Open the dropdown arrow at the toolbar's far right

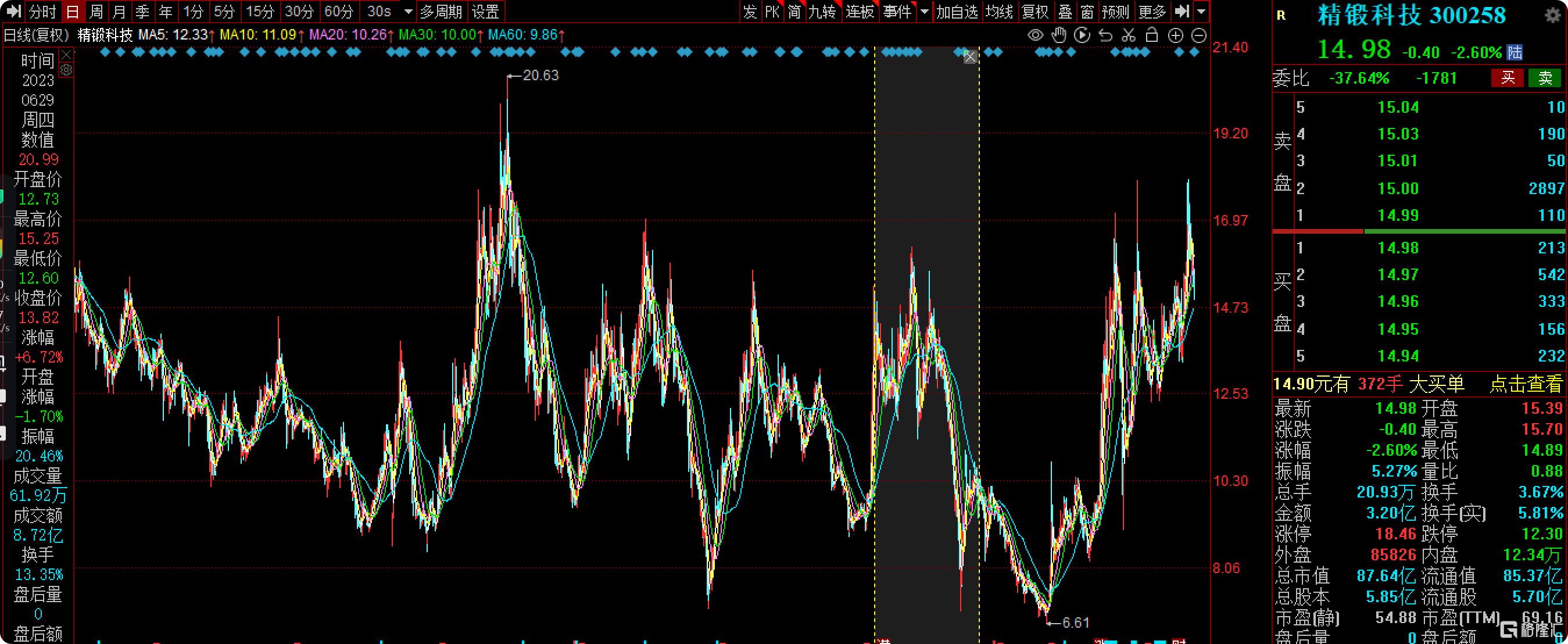pyautogui.click(x=1201, y=11)
